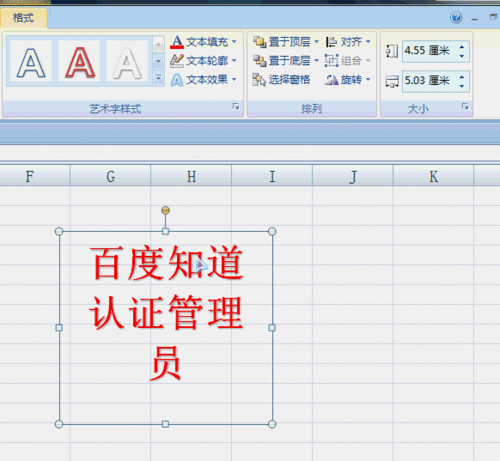
Task: Click the 旋转 rotate icon
Action: (331, 80)
